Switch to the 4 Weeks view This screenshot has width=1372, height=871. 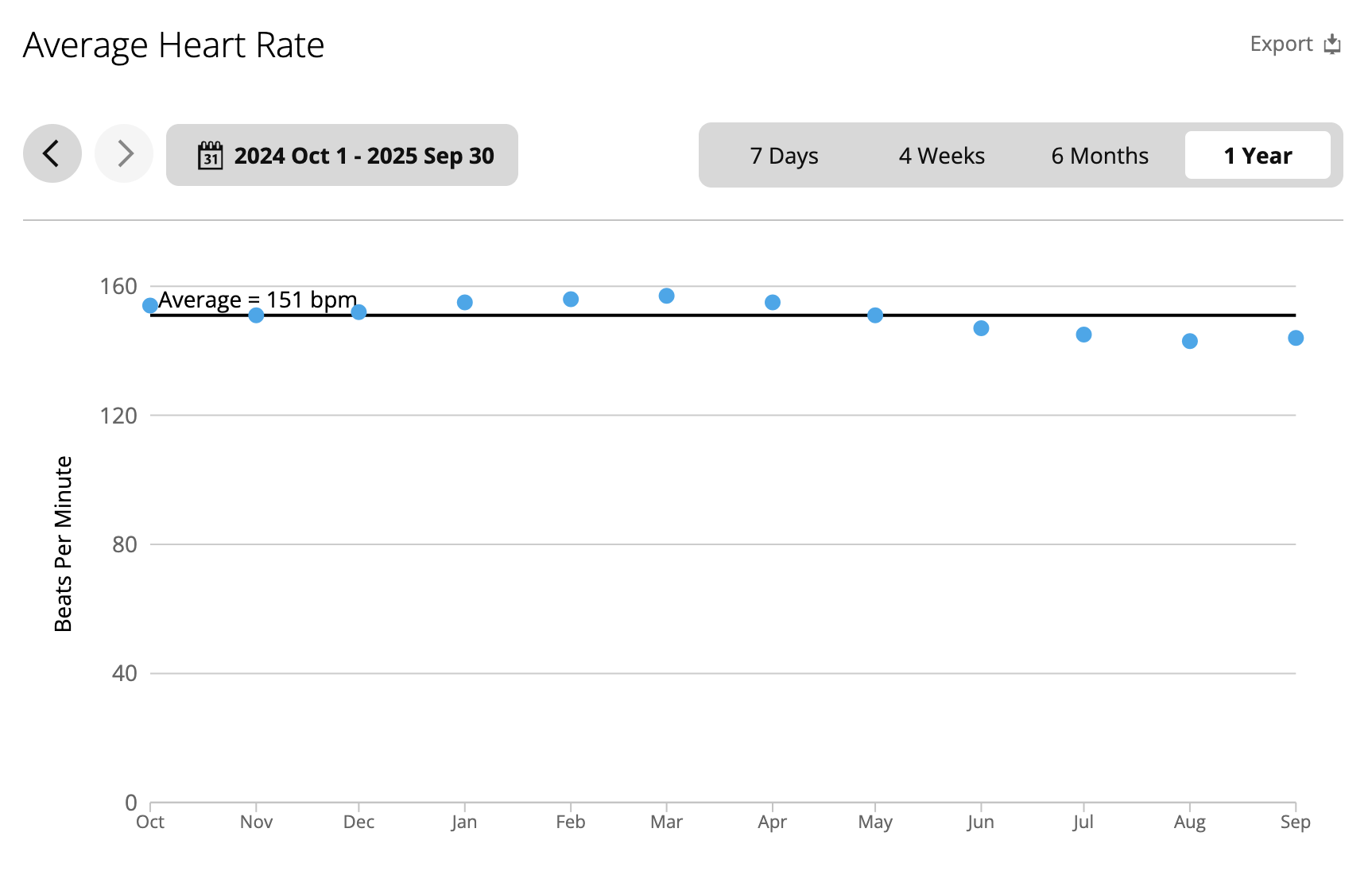coord(941,156)
